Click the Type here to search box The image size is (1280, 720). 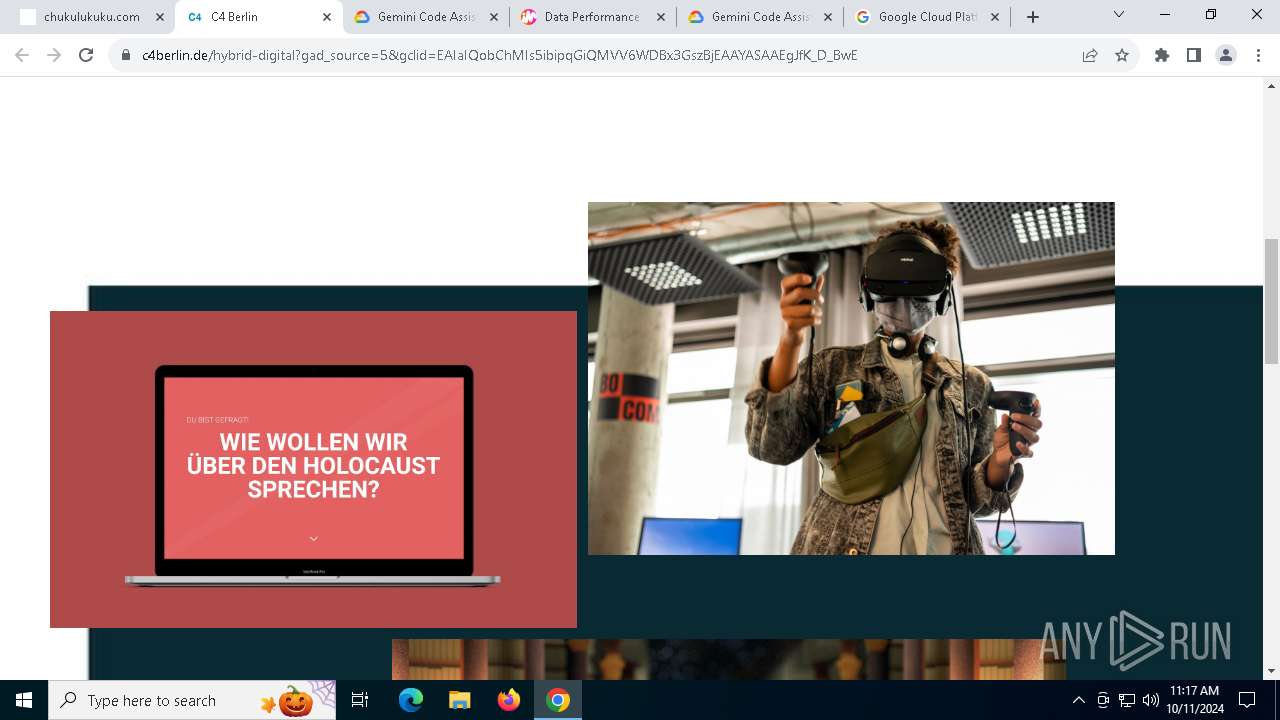point(192,700)
